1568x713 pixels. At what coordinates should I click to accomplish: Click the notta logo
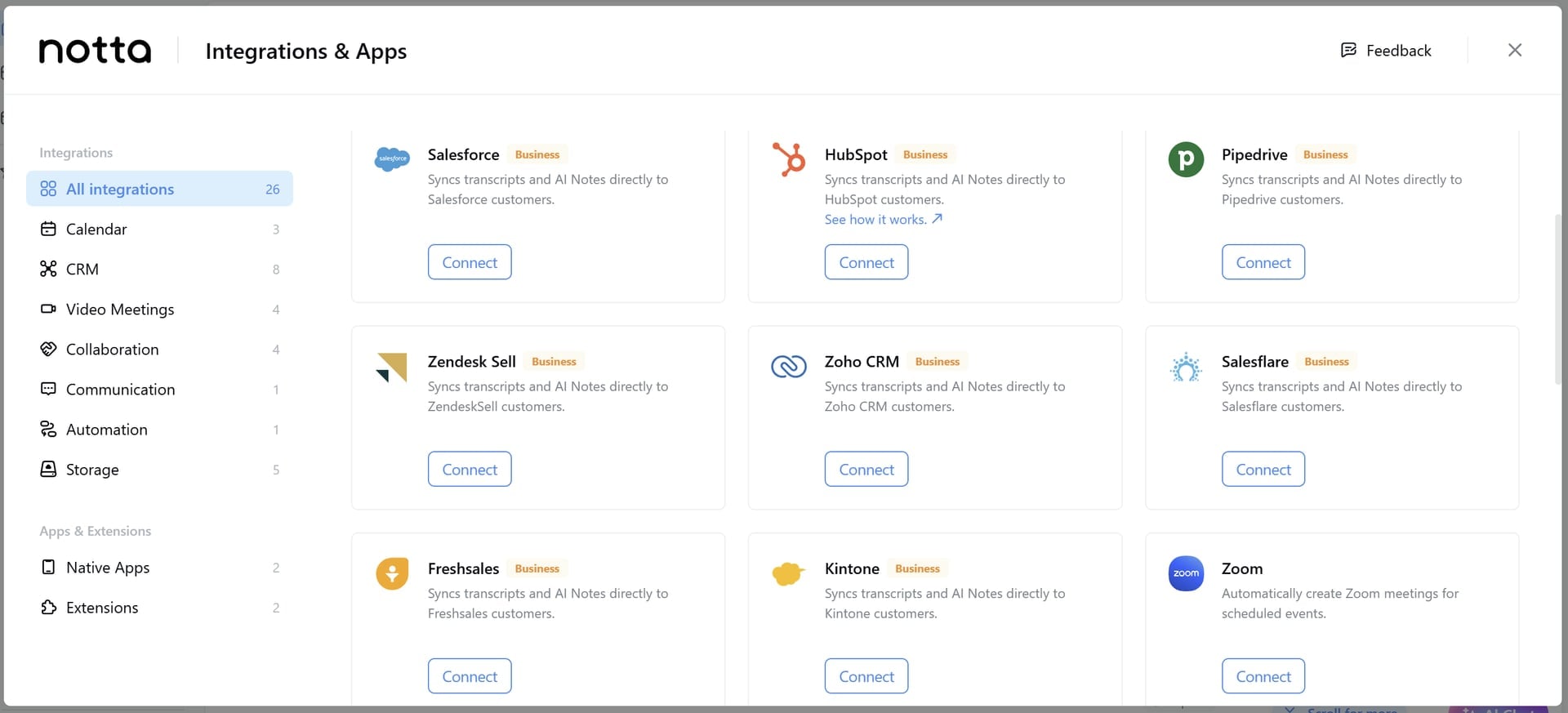(95, 51)
